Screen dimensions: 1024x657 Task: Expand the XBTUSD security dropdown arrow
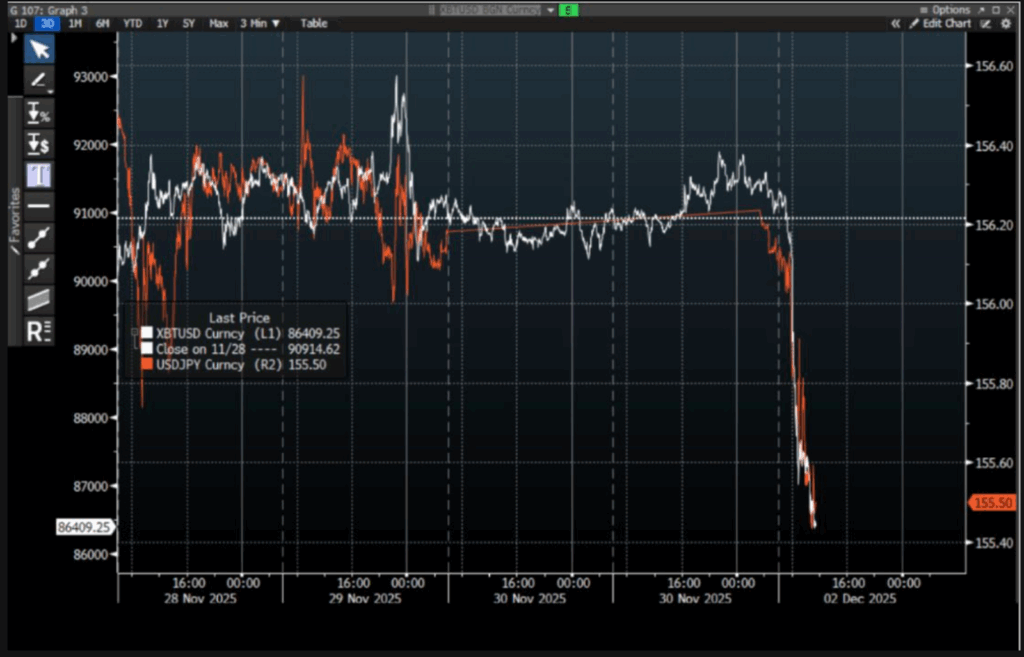pyautogui.click(x=550, y=9)
